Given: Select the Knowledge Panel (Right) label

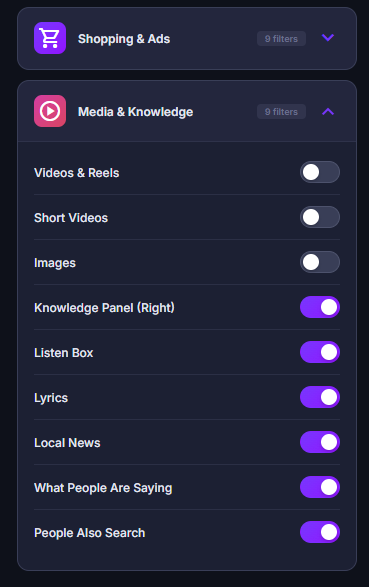Looking at the screenshot, I should coord(104,308).
